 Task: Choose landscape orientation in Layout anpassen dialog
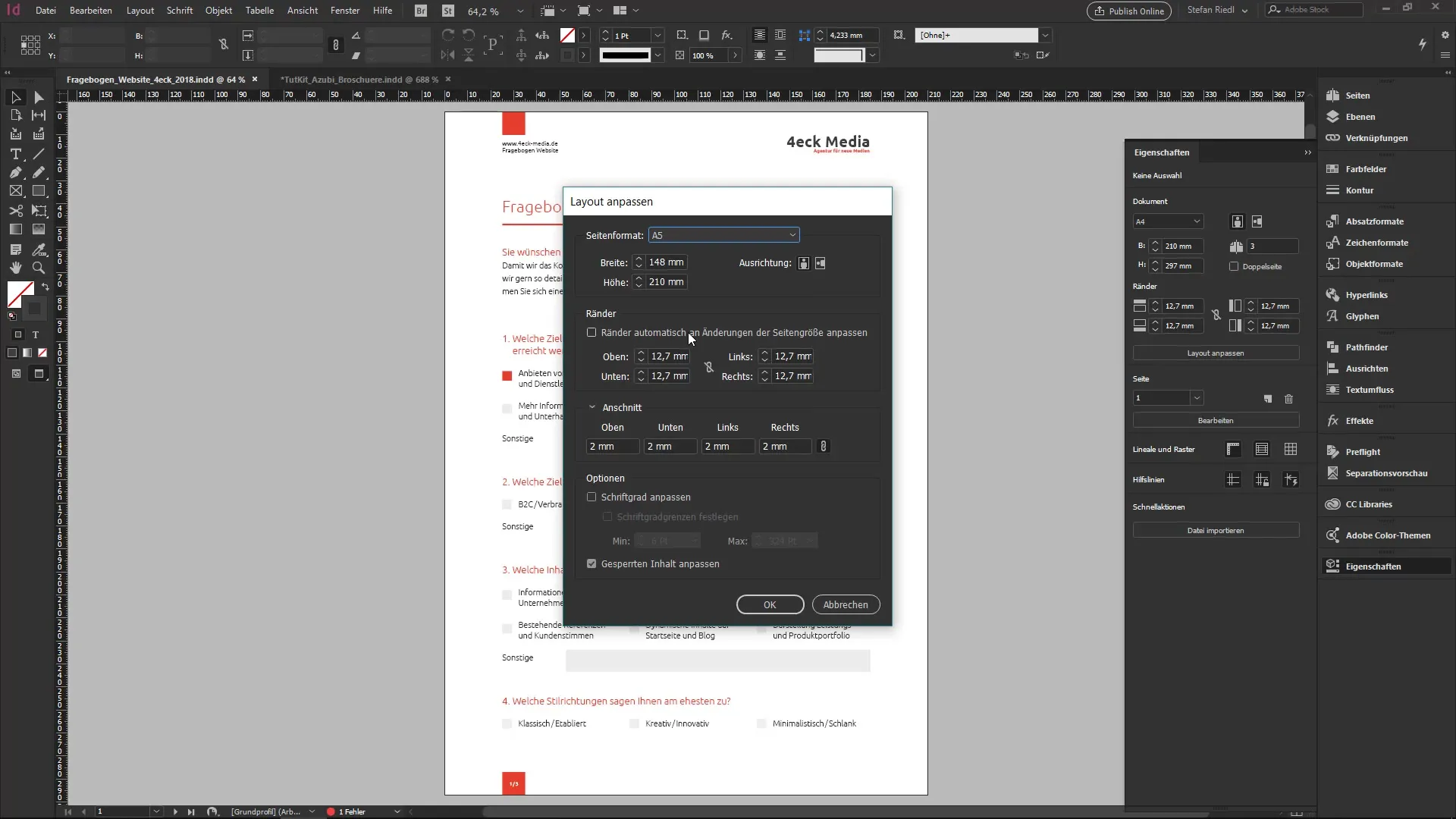click(x=821, y=263)
